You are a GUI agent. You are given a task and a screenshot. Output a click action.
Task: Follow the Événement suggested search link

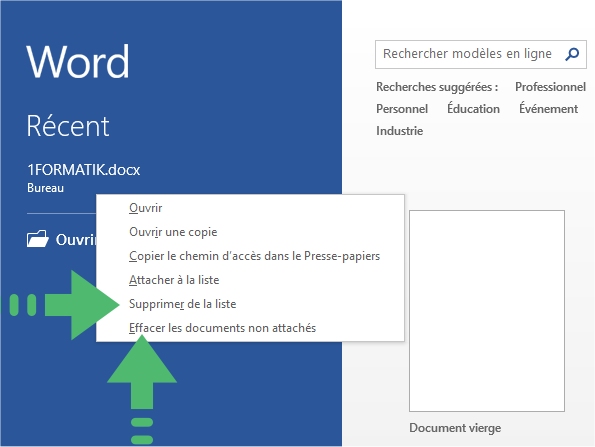548,109
